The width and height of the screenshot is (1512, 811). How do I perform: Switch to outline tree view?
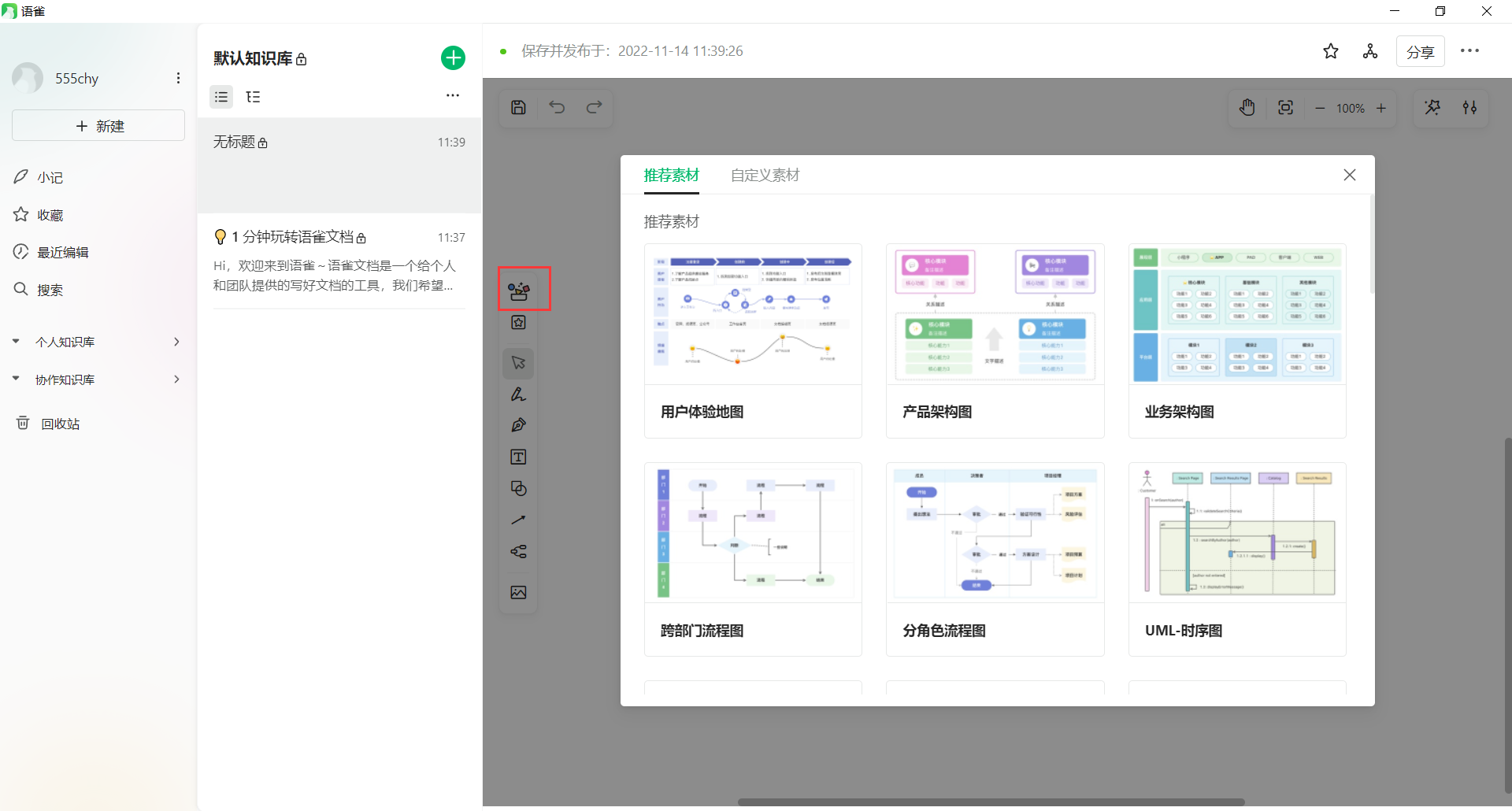pos(253,97)
